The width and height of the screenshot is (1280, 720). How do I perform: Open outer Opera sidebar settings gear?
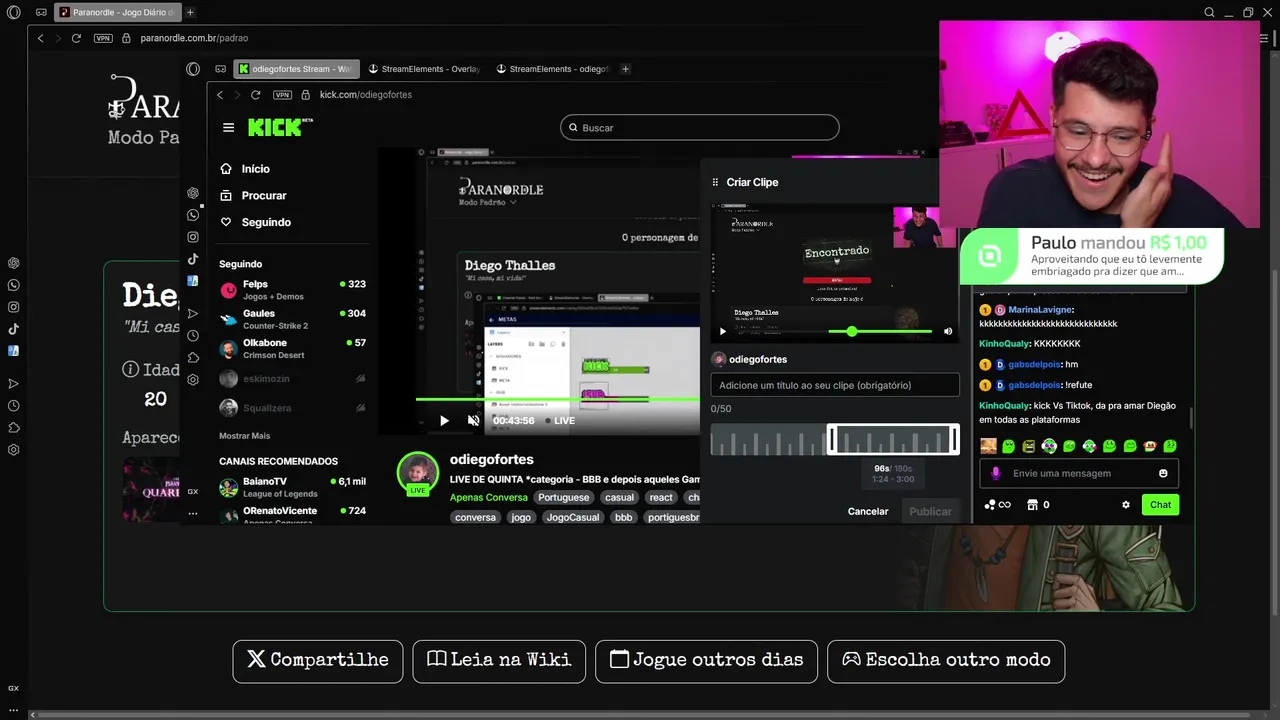14,450
